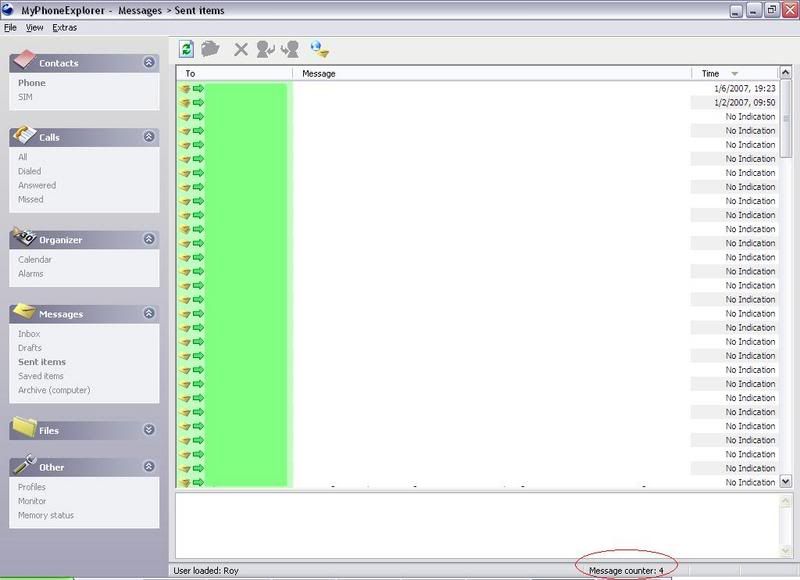Click the green refresh icon in toolbar
This screenshot has width=800, height=580.
pos(187,49)
